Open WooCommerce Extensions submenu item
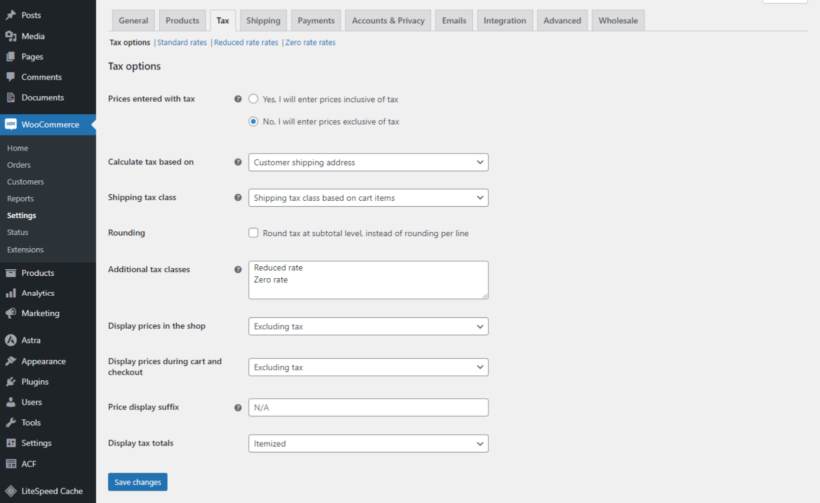820x503 pixels. pos(26,249)
